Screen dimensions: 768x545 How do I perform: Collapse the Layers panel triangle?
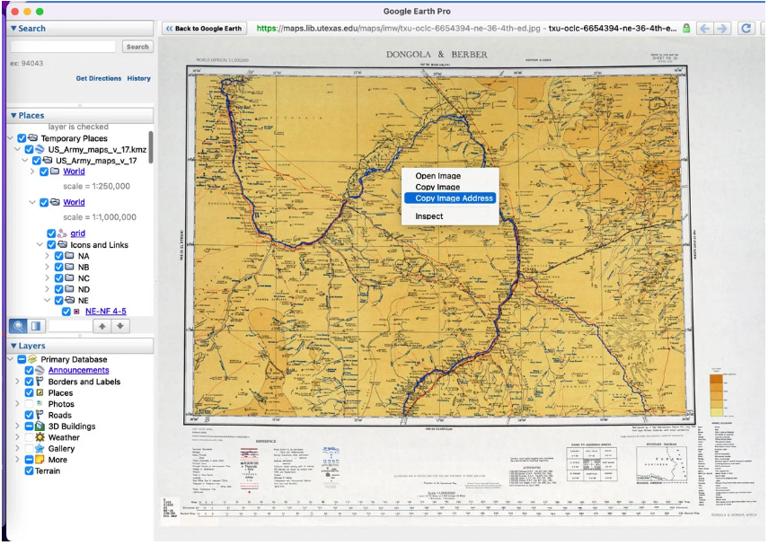(x=14, y=346)
